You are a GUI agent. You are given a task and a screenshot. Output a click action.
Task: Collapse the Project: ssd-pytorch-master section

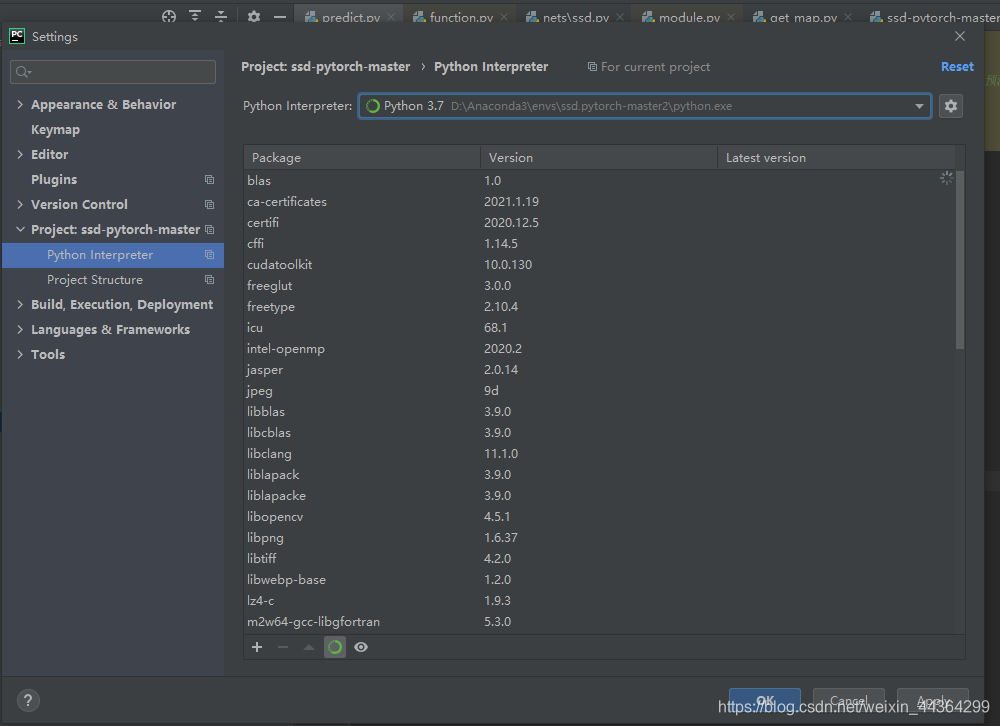point(20,229)
